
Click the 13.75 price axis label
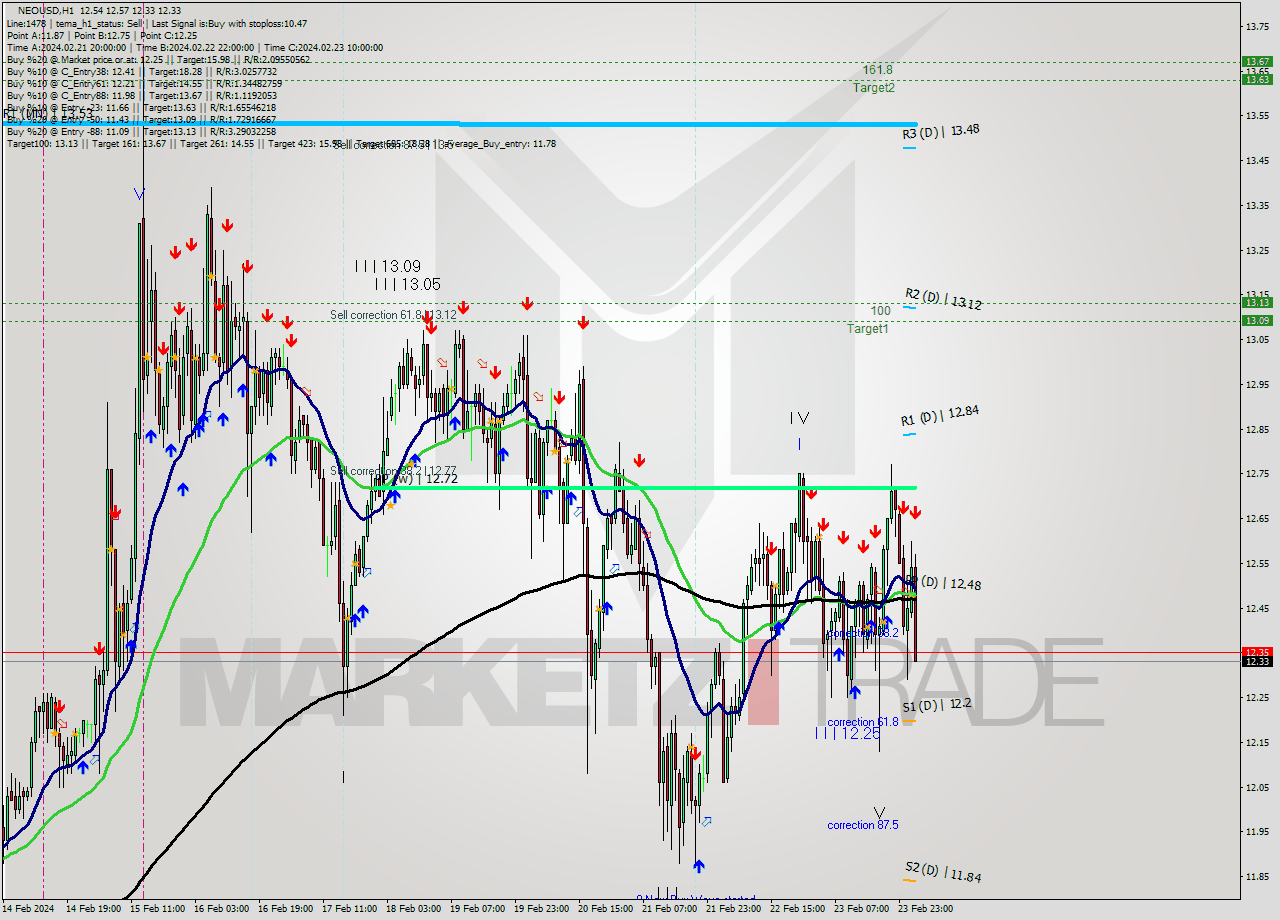click(x=1257, y=26)
